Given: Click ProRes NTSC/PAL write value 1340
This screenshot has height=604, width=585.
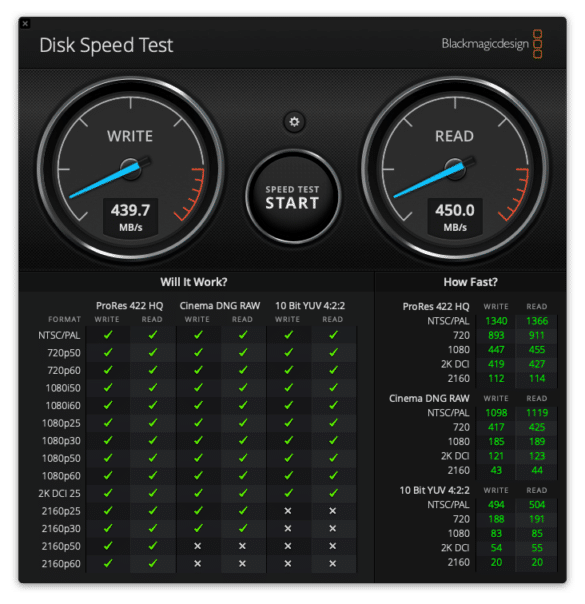Looking at the screenshot, I should coord(496,321).
